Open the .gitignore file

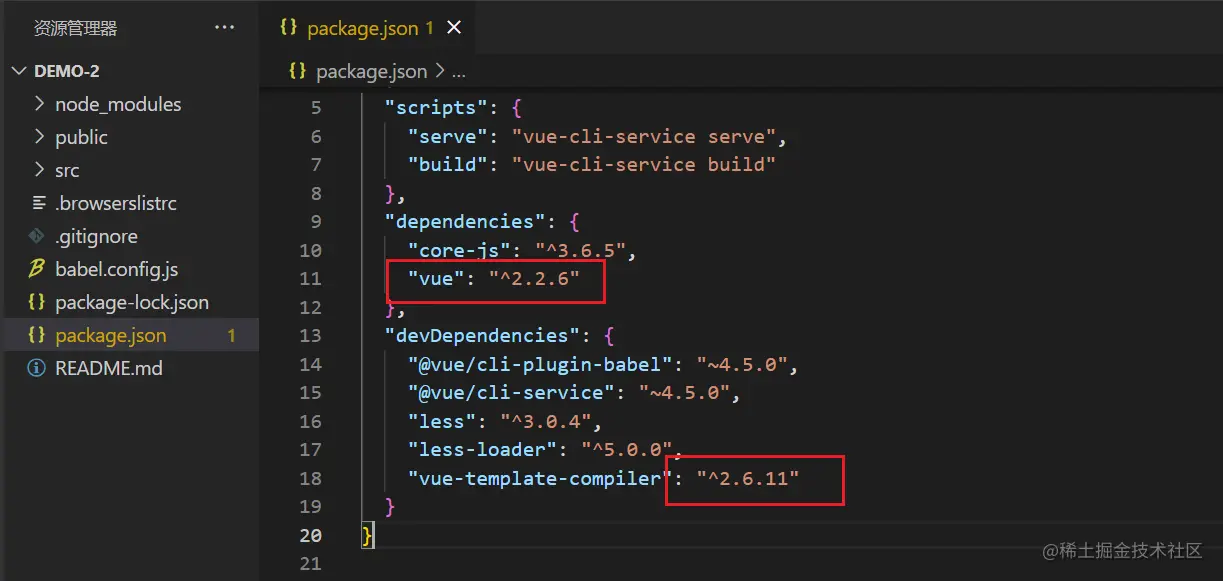point(96,236)
